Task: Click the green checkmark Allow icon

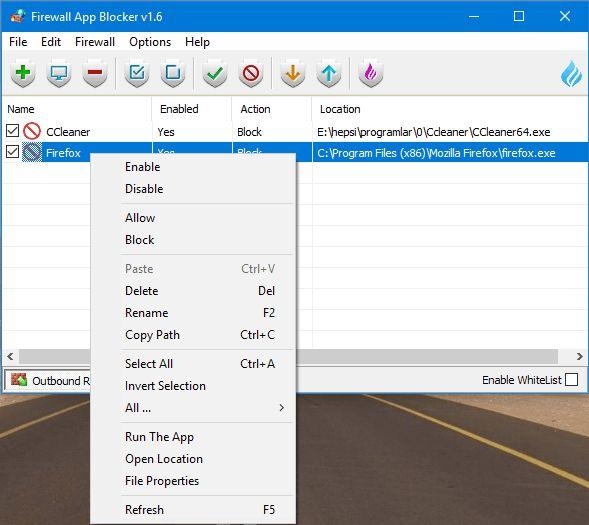Action: pyautogui.click(x=215, y=73)
